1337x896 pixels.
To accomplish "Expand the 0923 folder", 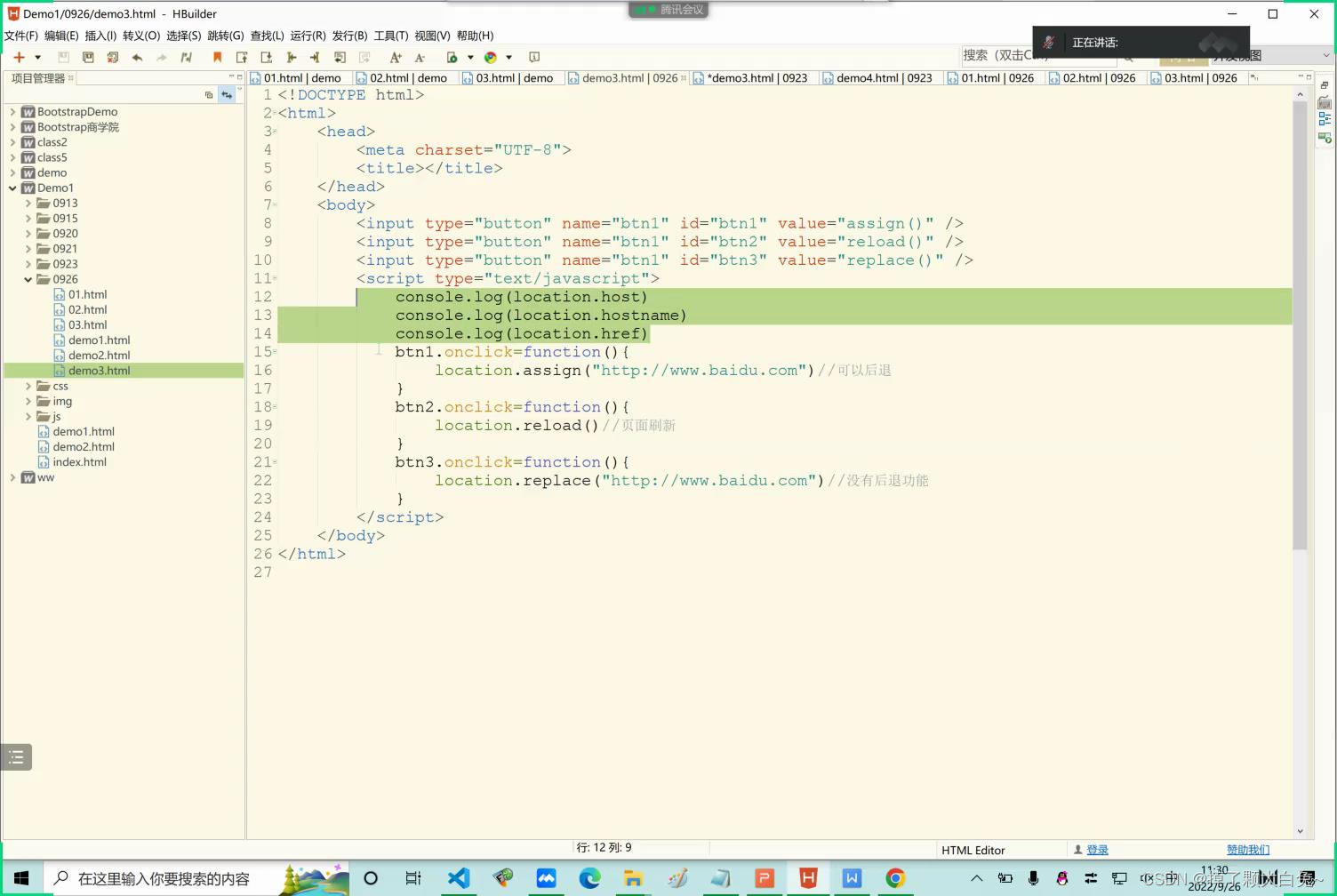I will 28,264.
